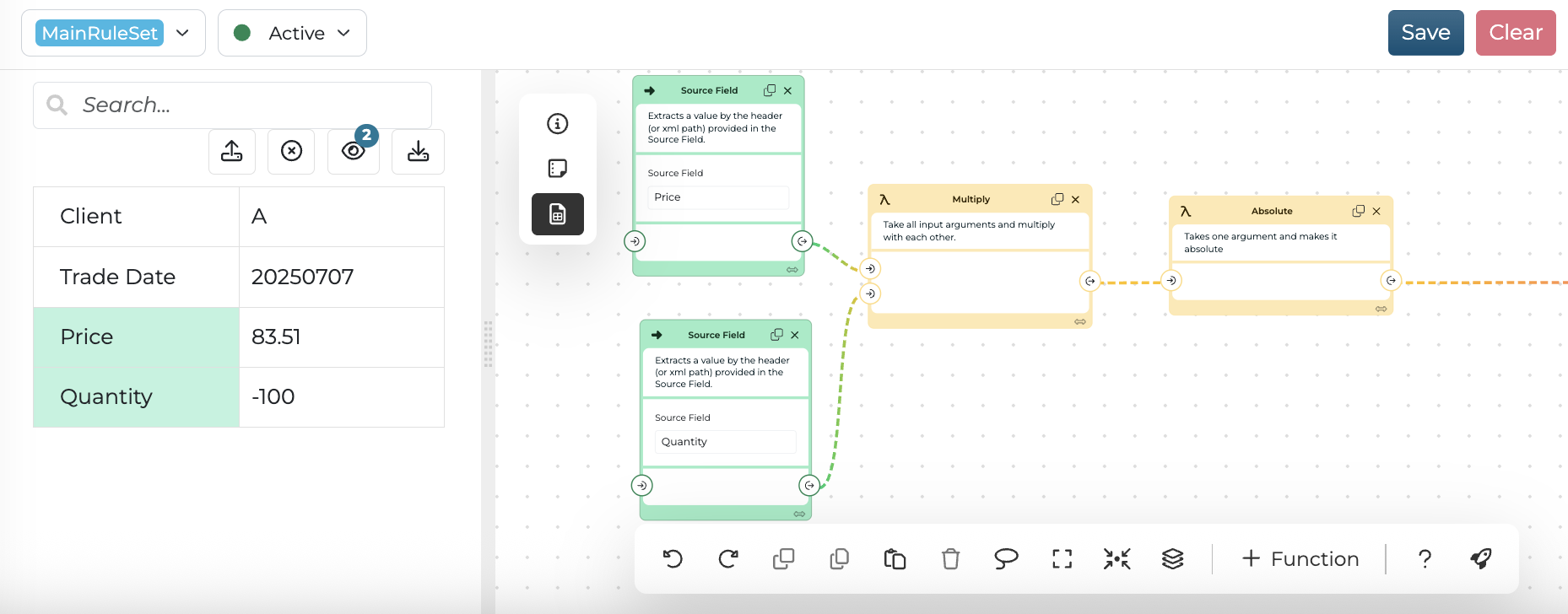This screenshot has width=1568, height=614.
Task: Open the sticky note icon
Action: click(x=558, y=168)
